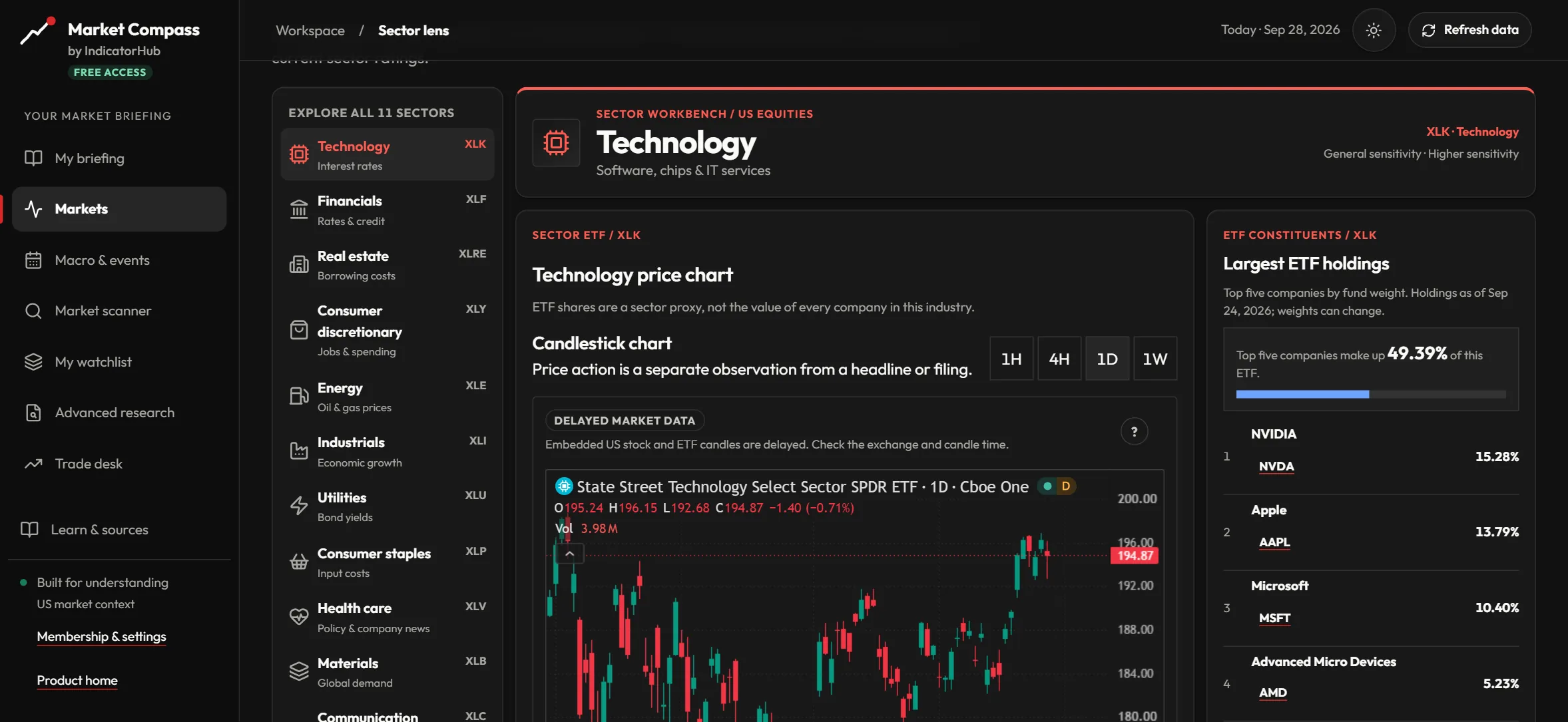This screenshot has height=722, width=1568.
Task: Open MSFT ticker link
Action: click(1274, 618)
